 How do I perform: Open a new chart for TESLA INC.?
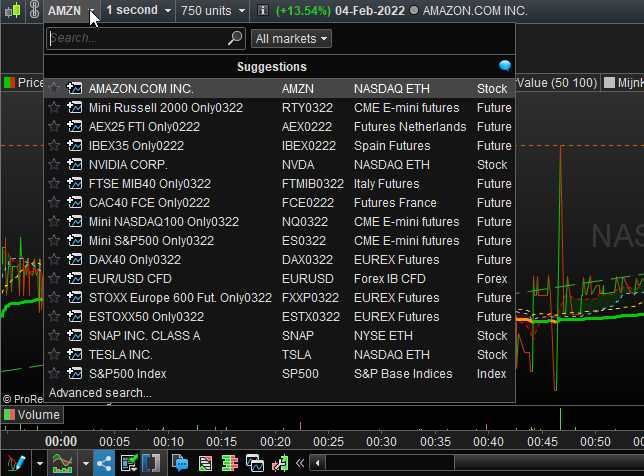click(74, 354)
